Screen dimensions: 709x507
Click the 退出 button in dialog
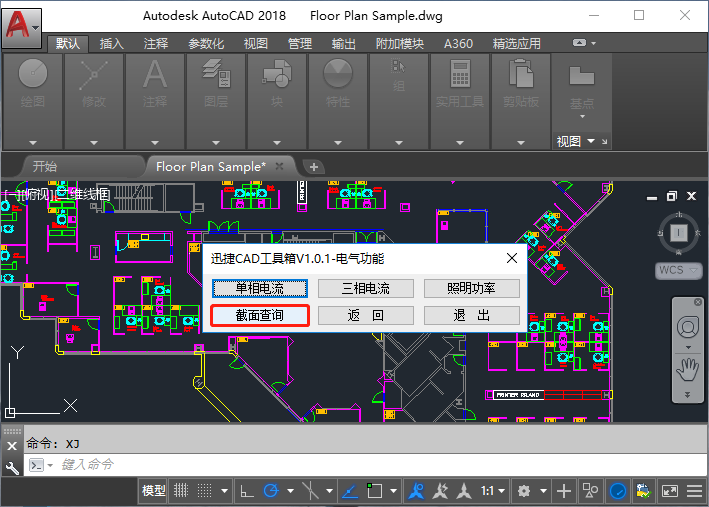472,315
